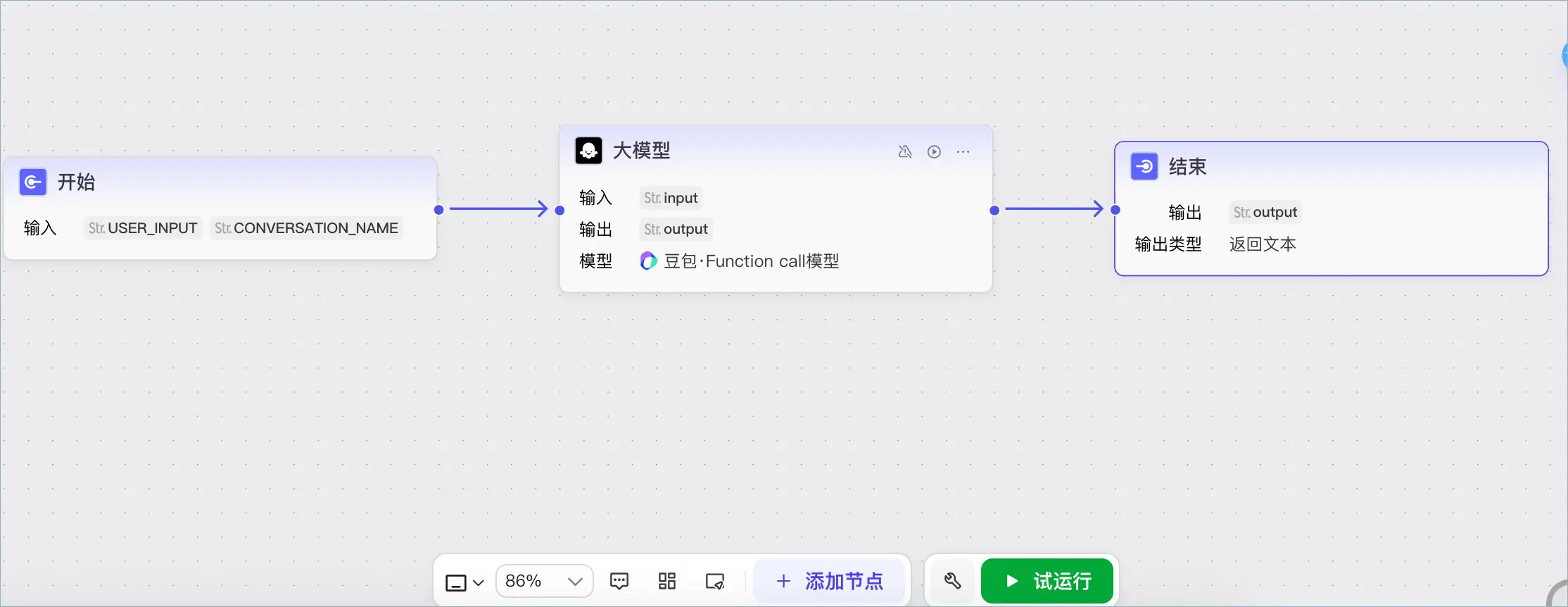
Task: Select the 结束 node title
Action: tap(1188, 167)
